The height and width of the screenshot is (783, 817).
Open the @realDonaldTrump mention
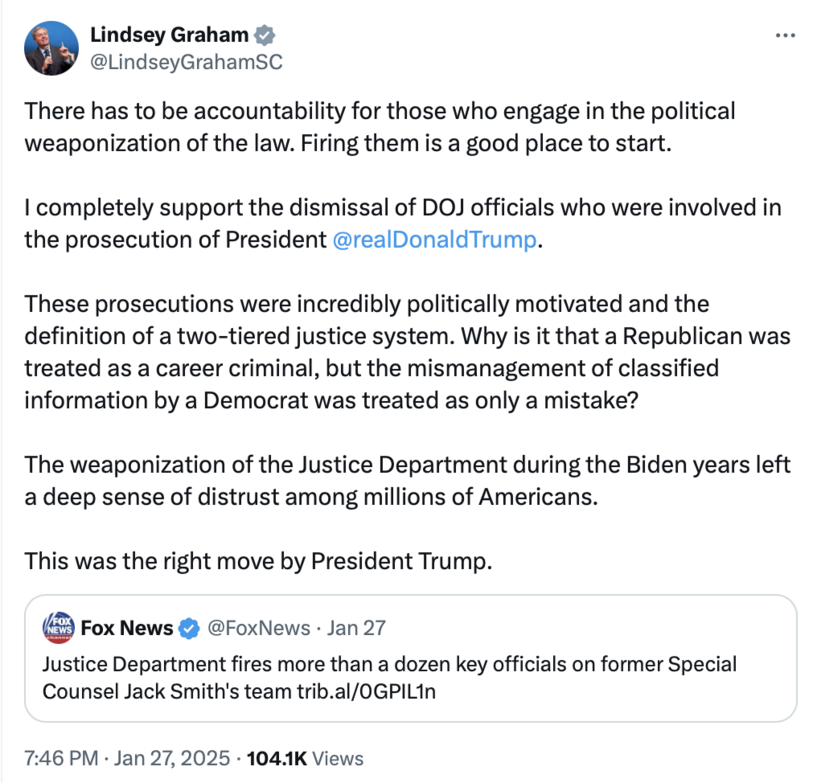436,240
